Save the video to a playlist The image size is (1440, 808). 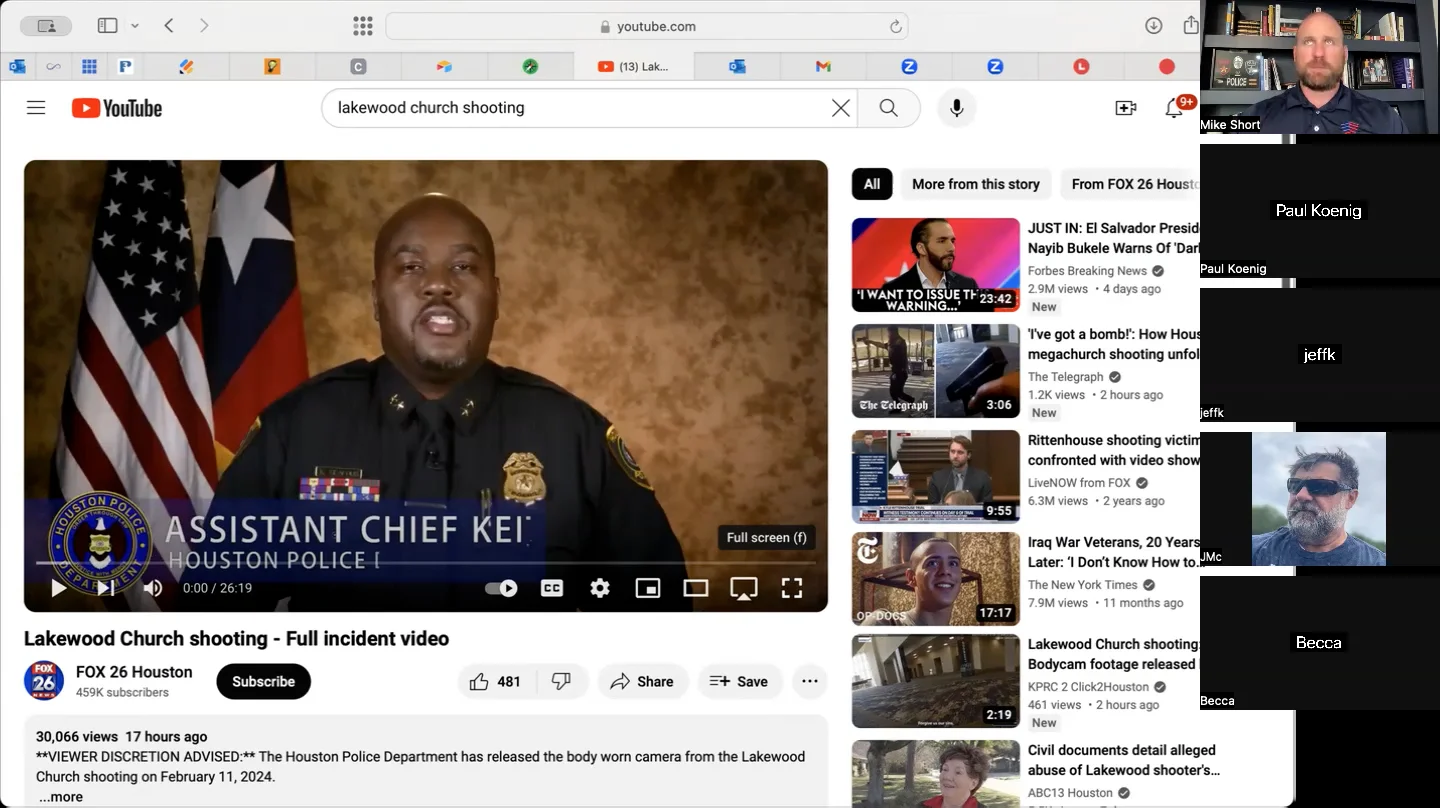pyautogui.click(x=740, y=681)
